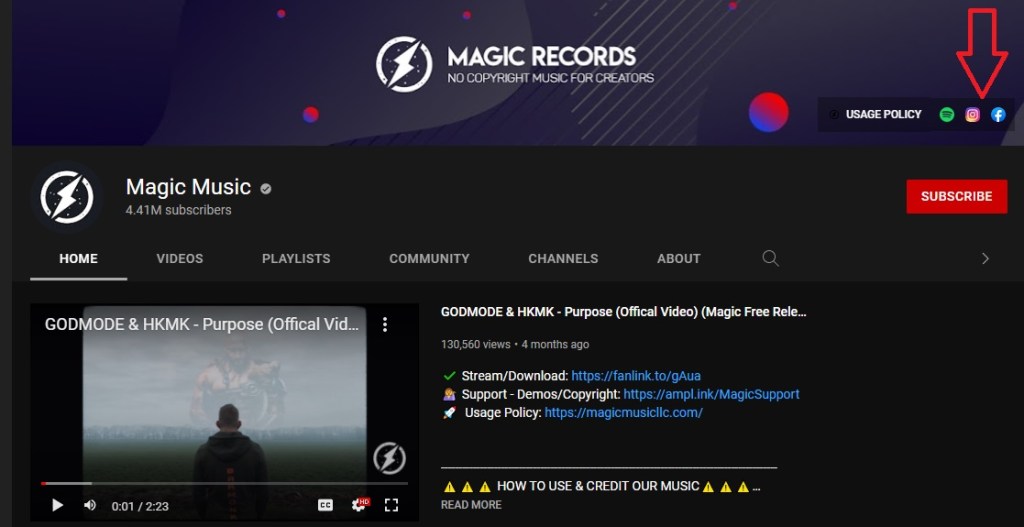Viewport: 1024px width, 527px height.
Task: Click the Magic Music channel avatar
Action: coord(67,196)
